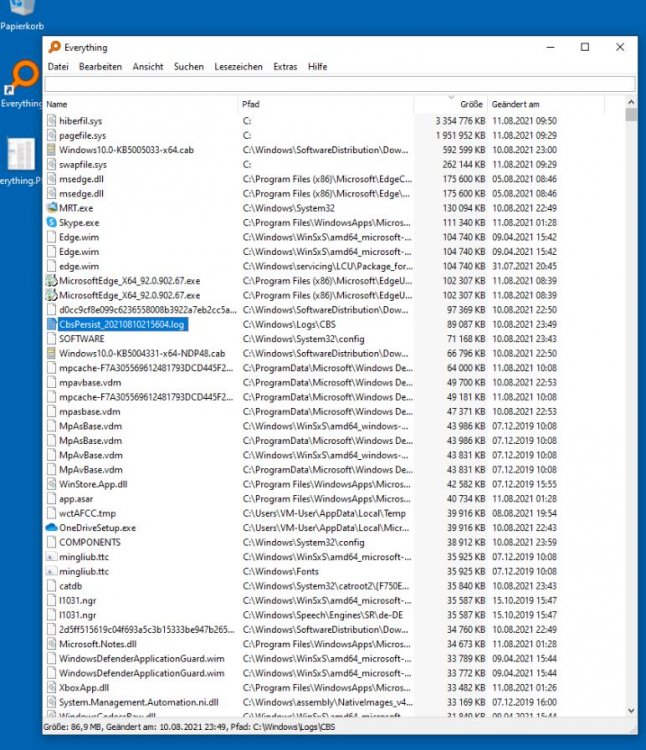Select the mpasbase.vdm file name
Viewport: 646px width, 750px height.
click(89, 411)
